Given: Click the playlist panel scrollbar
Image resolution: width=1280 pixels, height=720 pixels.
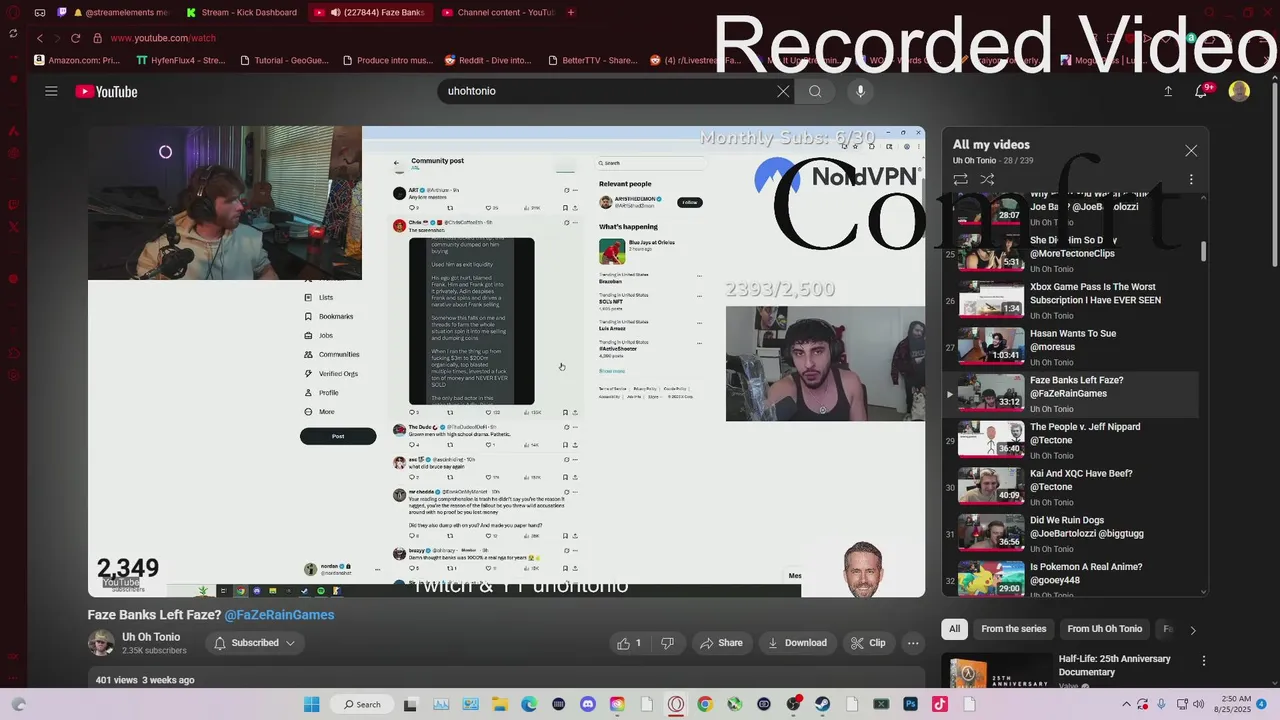Looking at the screenshot, I should [x=1204, y=250].
